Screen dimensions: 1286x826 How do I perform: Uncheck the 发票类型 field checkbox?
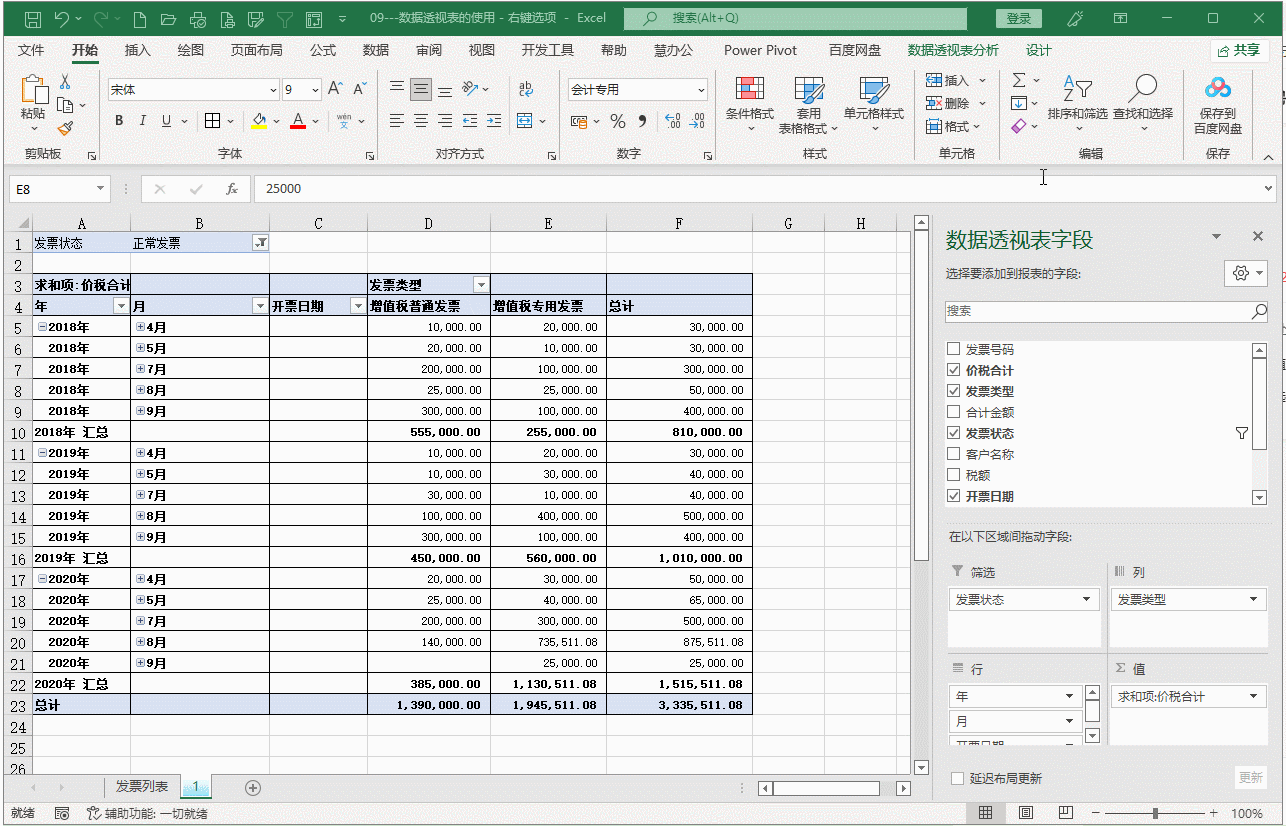click(x=953, y=391)
